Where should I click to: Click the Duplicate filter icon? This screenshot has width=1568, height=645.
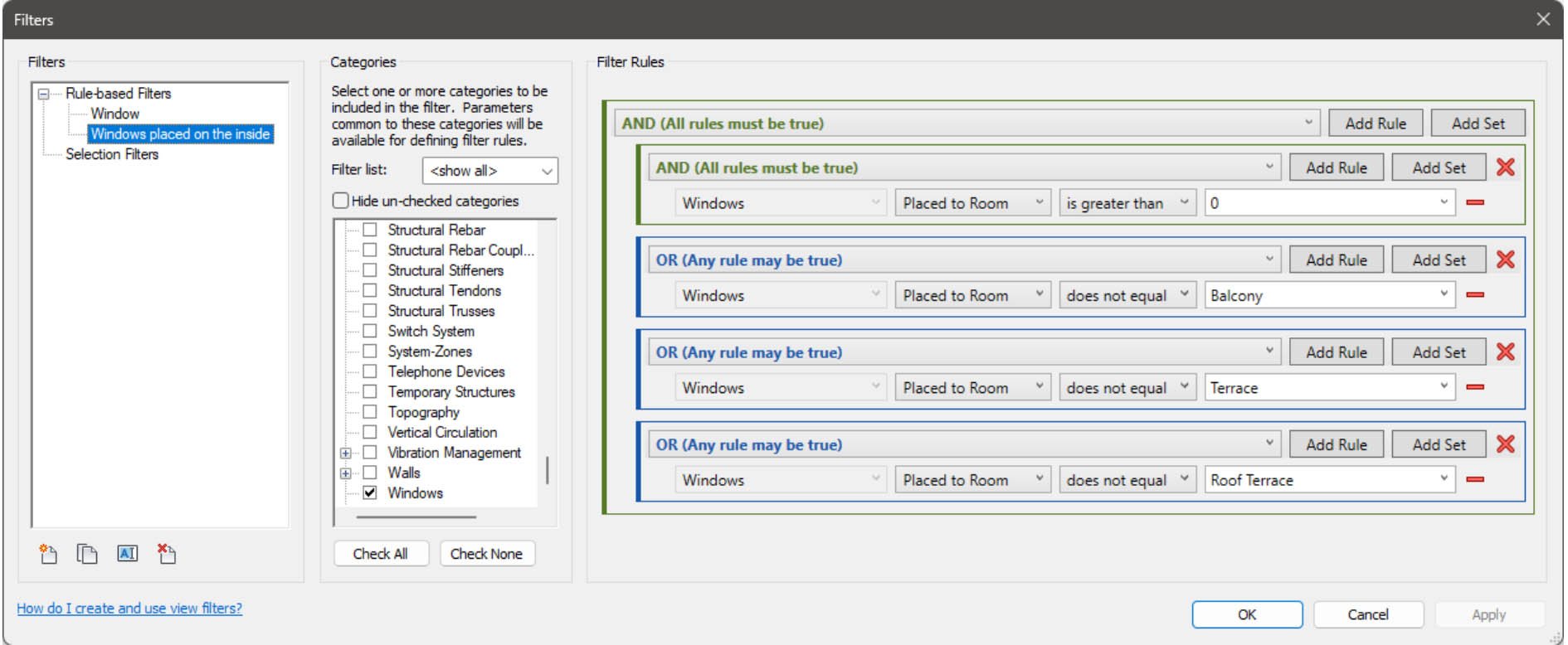pyautogui.click(x=87, y=554)
